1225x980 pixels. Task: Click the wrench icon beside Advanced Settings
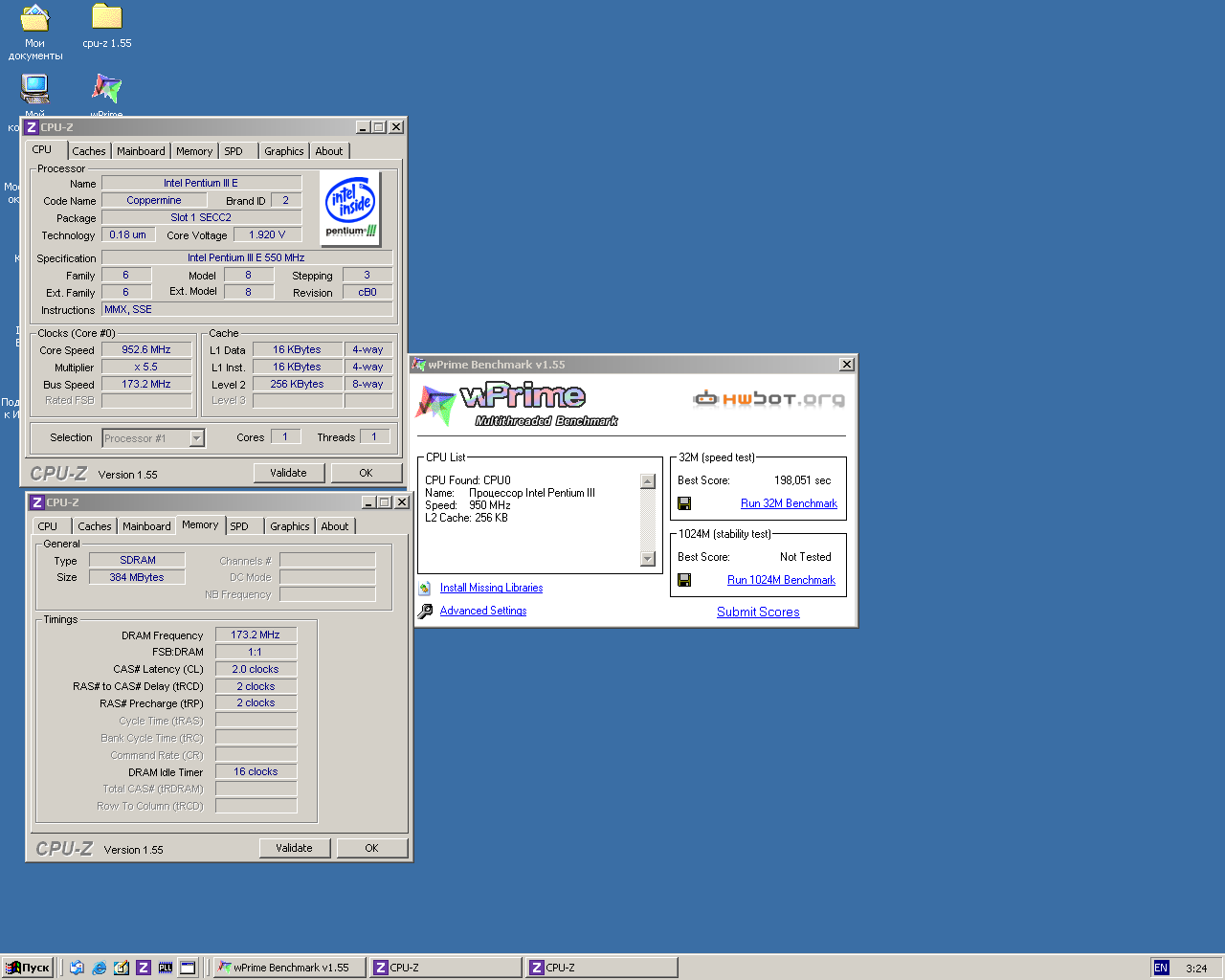coord(425,611)
